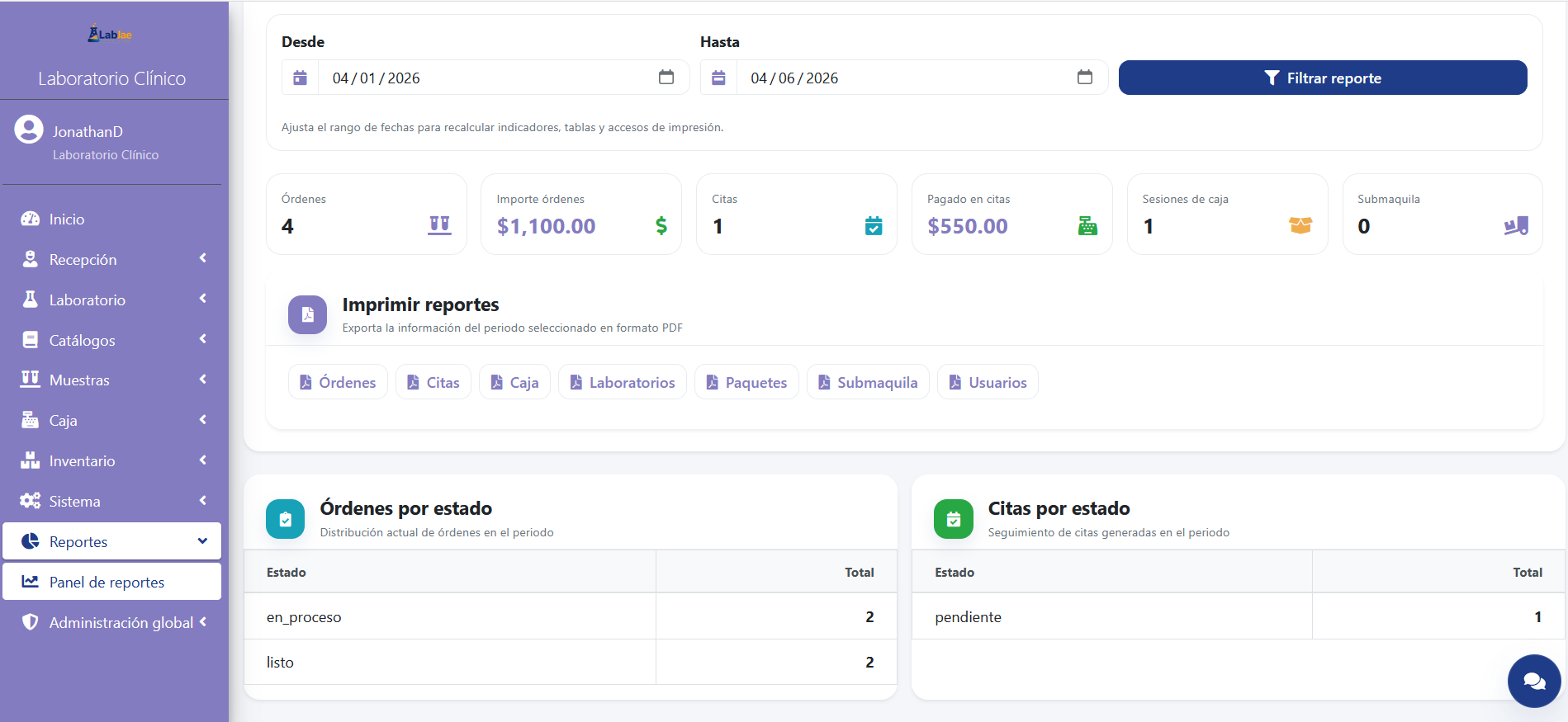The height and width of the screenshot is (722, 1568).
Task: Click the Sistema gears icon
Action: (31, 501)
